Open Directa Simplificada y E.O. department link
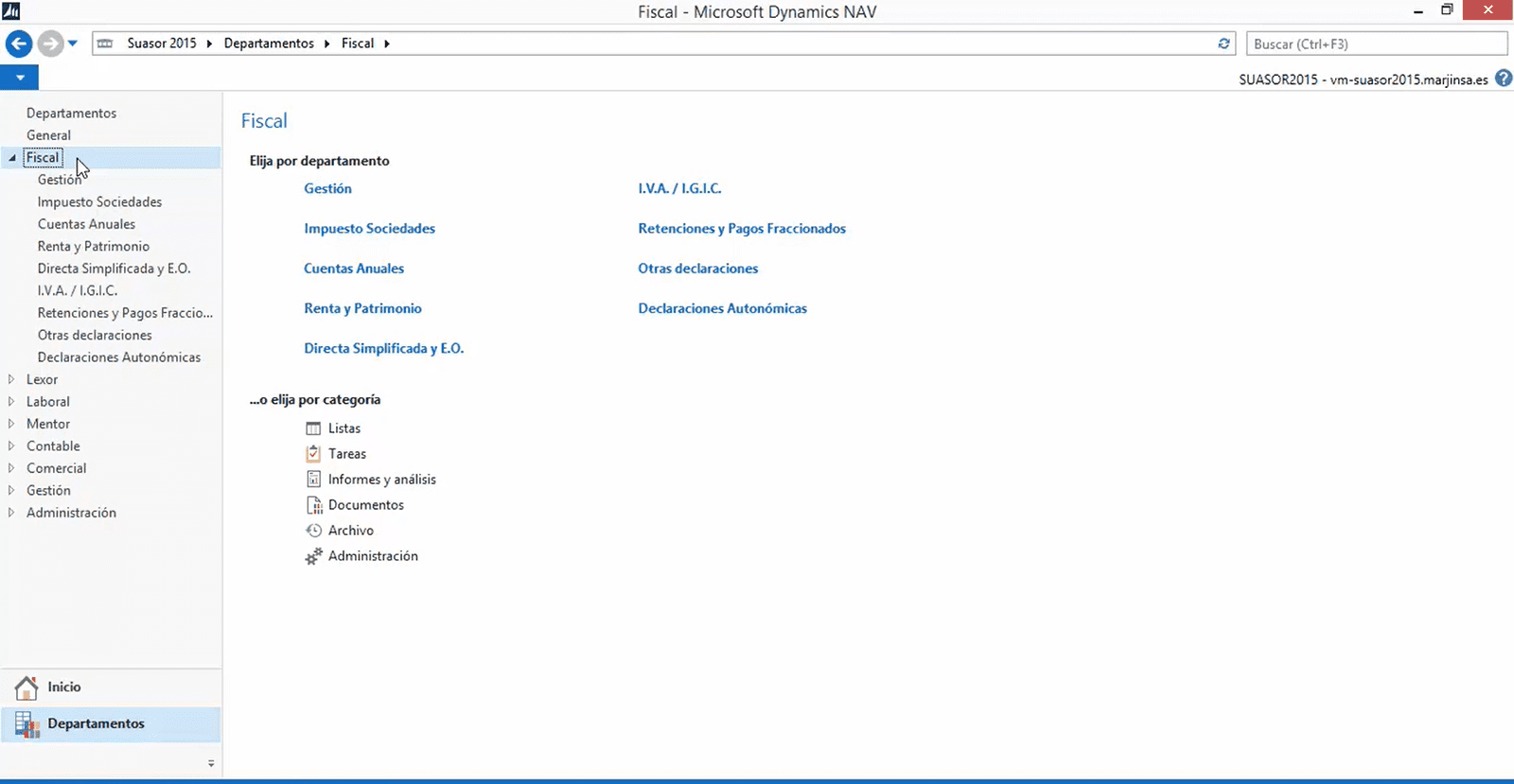Viewport: 1514px width, 784px height. pyautogui.click(x=383, y=348)
